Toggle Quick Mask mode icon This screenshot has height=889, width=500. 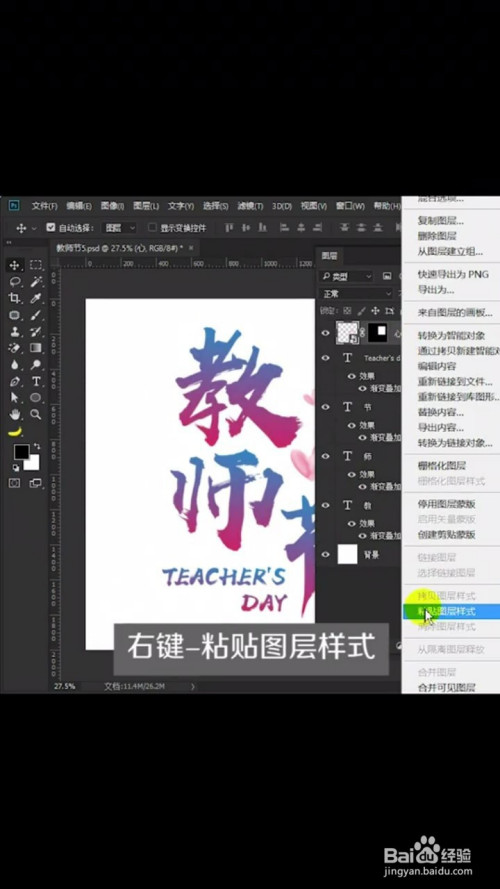[x=15, y=483]
